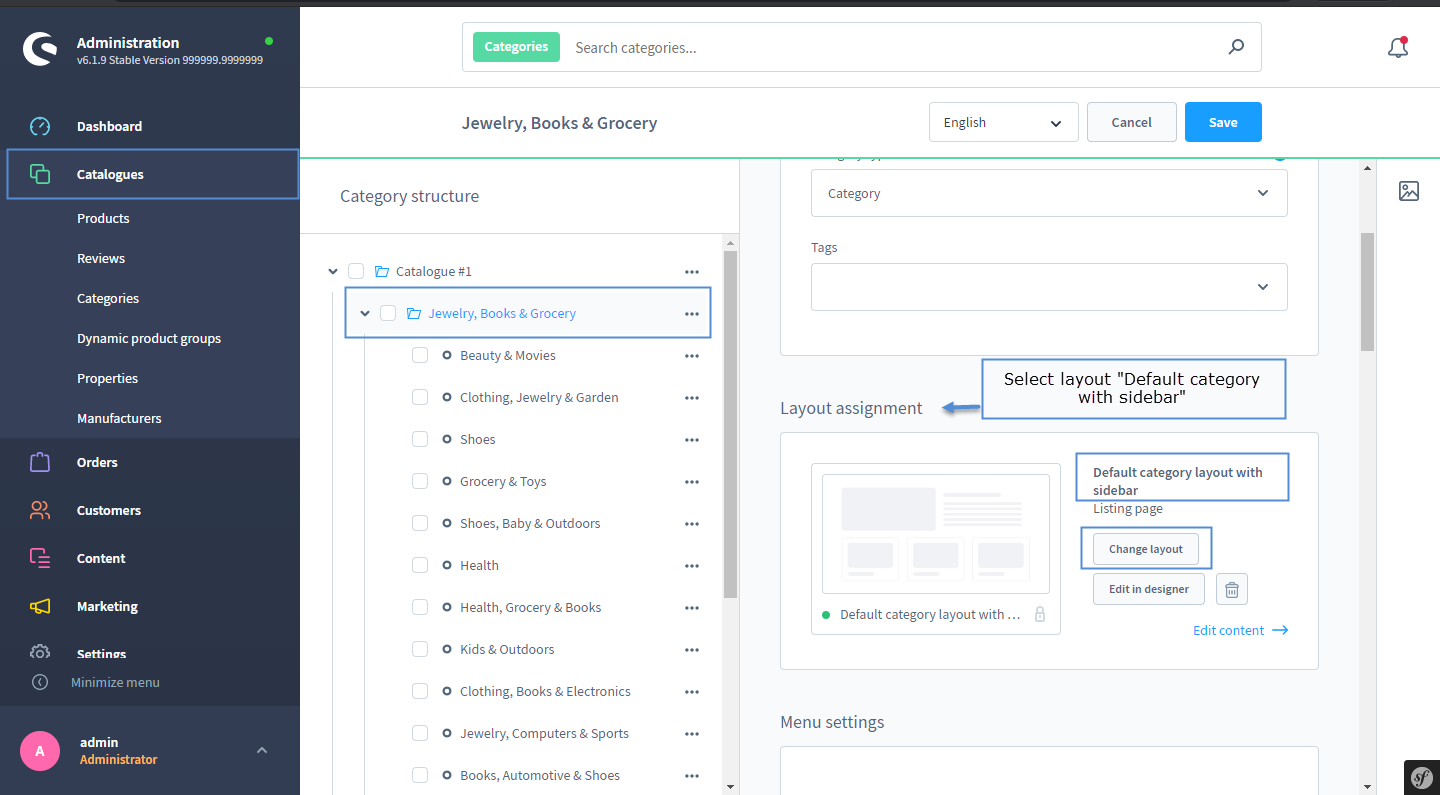Click the Edit content link
This screenshot has width=1440, height=795.
coord(1241,630)
